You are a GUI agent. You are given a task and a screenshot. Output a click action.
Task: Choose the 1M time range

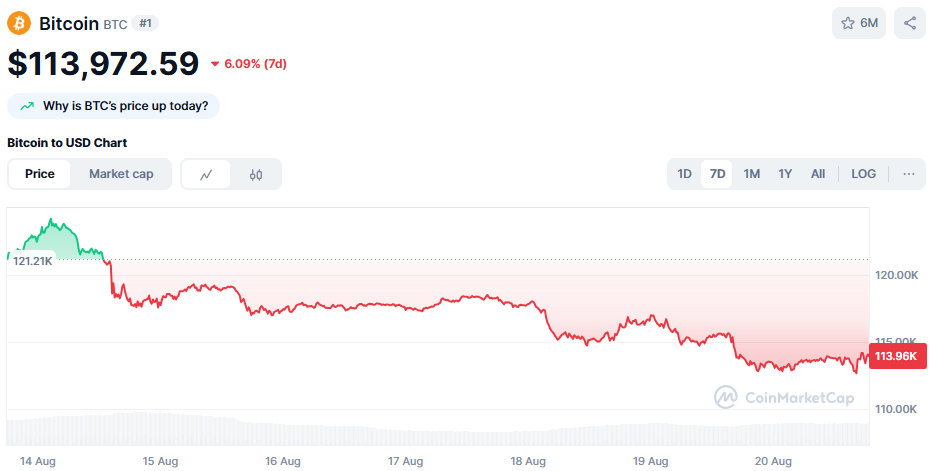(751, 174)
